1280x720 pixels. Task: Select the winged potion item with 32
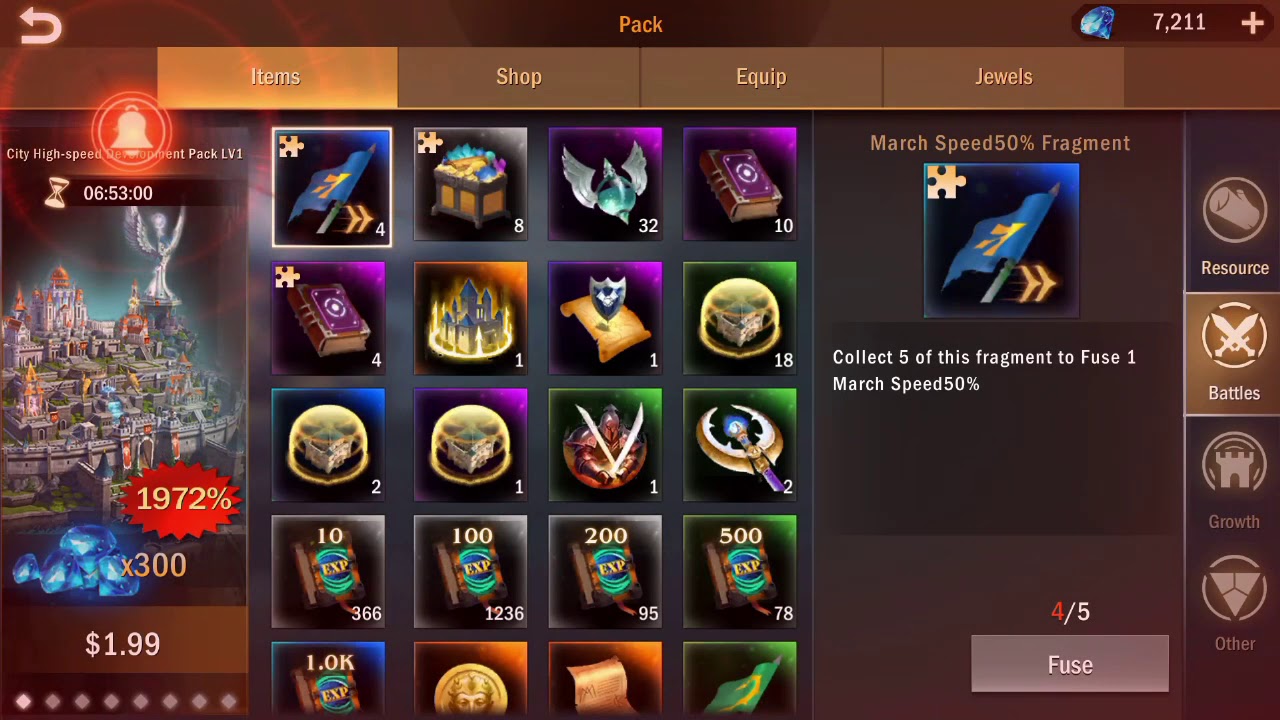coord(605,185)
